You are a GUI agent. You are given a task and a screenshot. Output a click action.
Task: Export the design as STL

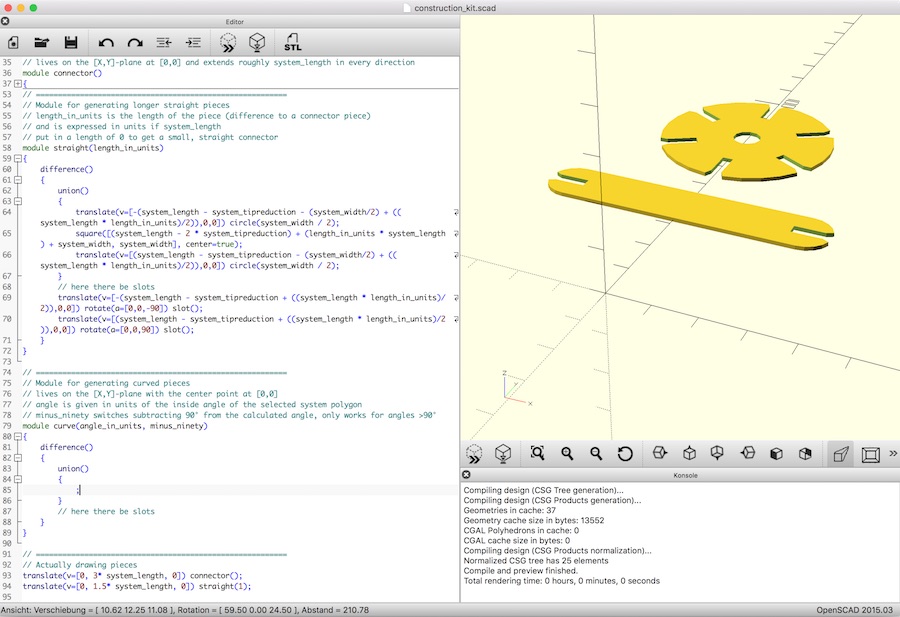[292, 42]
